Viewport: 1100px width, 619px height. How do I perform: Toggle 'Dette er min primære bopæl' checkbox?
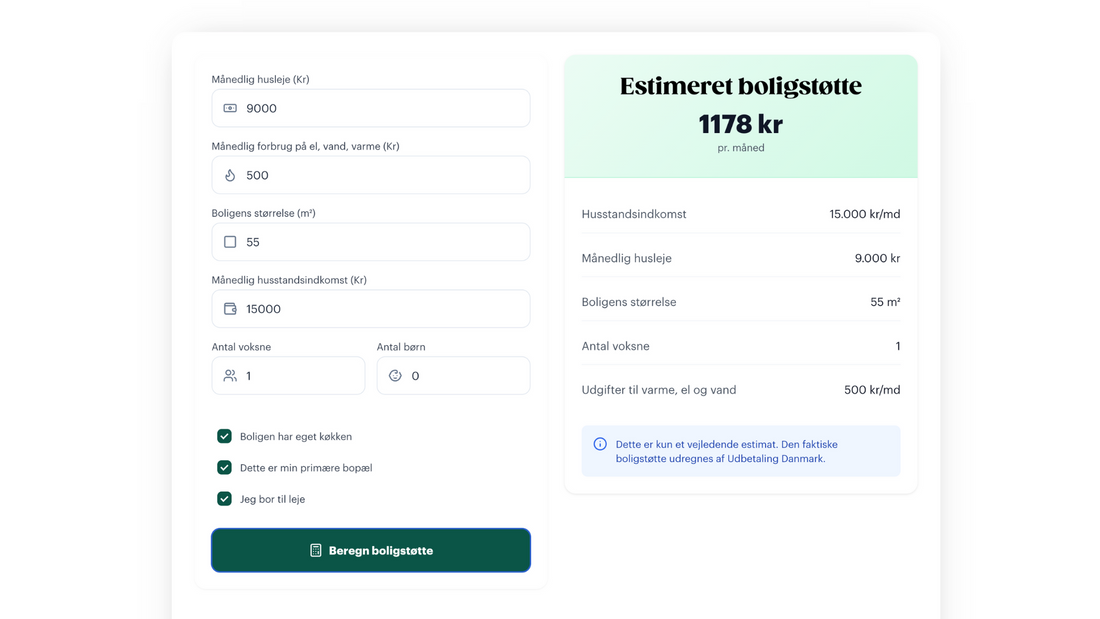tap(225, 467)
